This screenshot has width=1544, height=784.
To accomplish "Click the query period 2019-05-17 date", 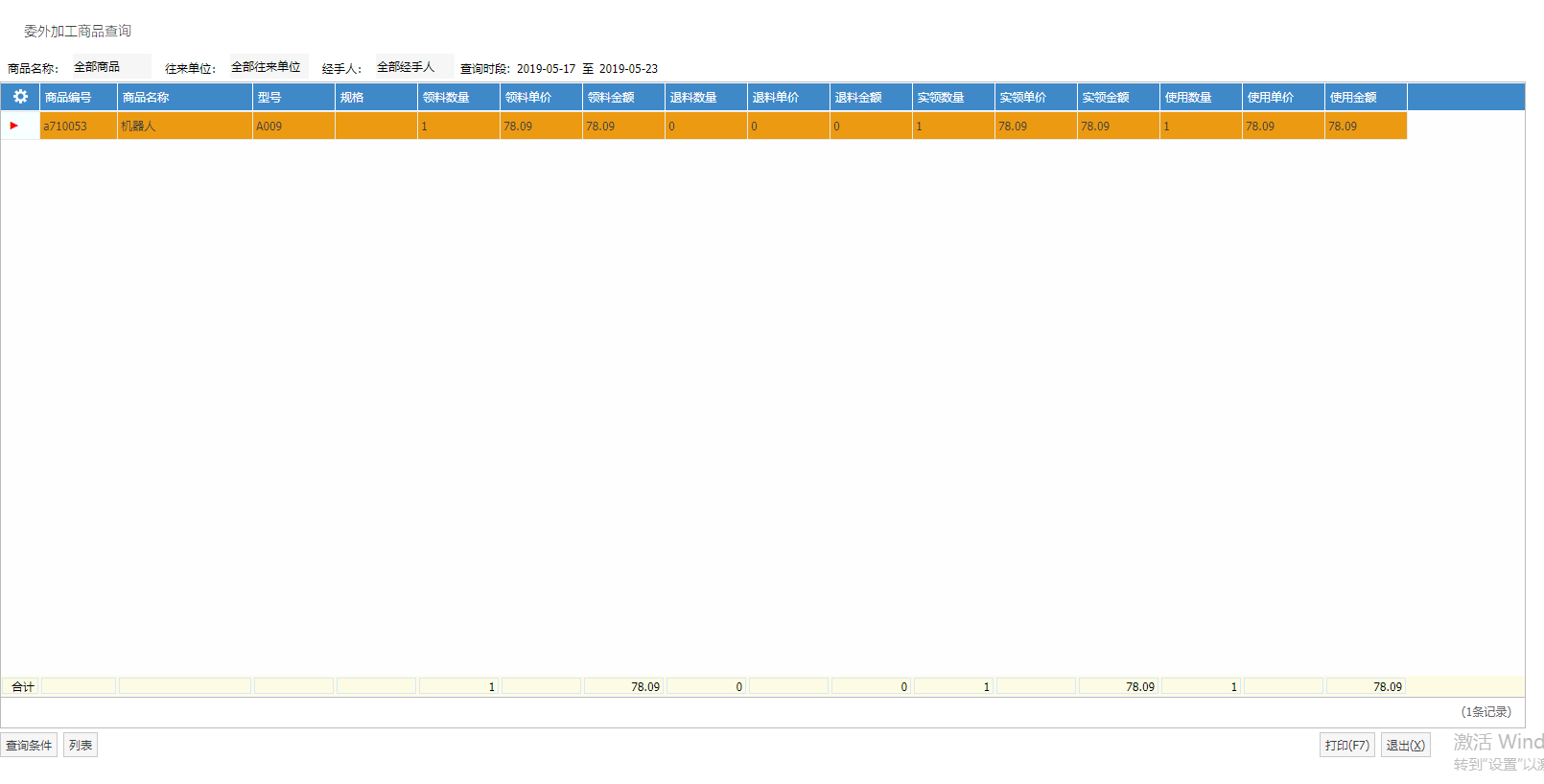I will 546,68.
